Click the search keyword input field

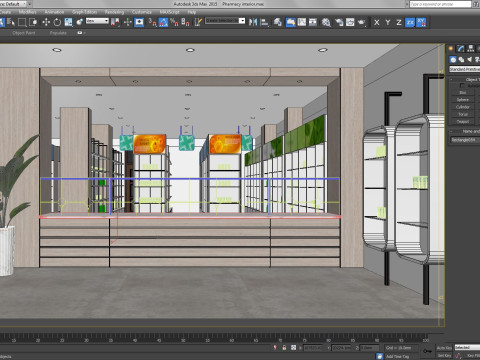tap(440, 4)
